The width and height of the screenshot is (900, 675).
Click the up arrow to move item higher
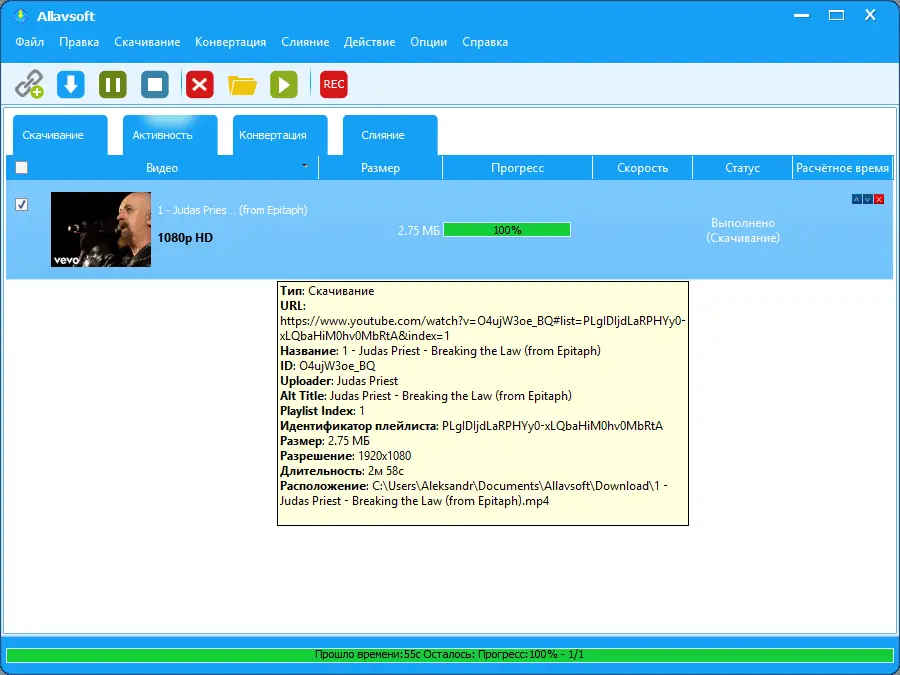[857, 199]
